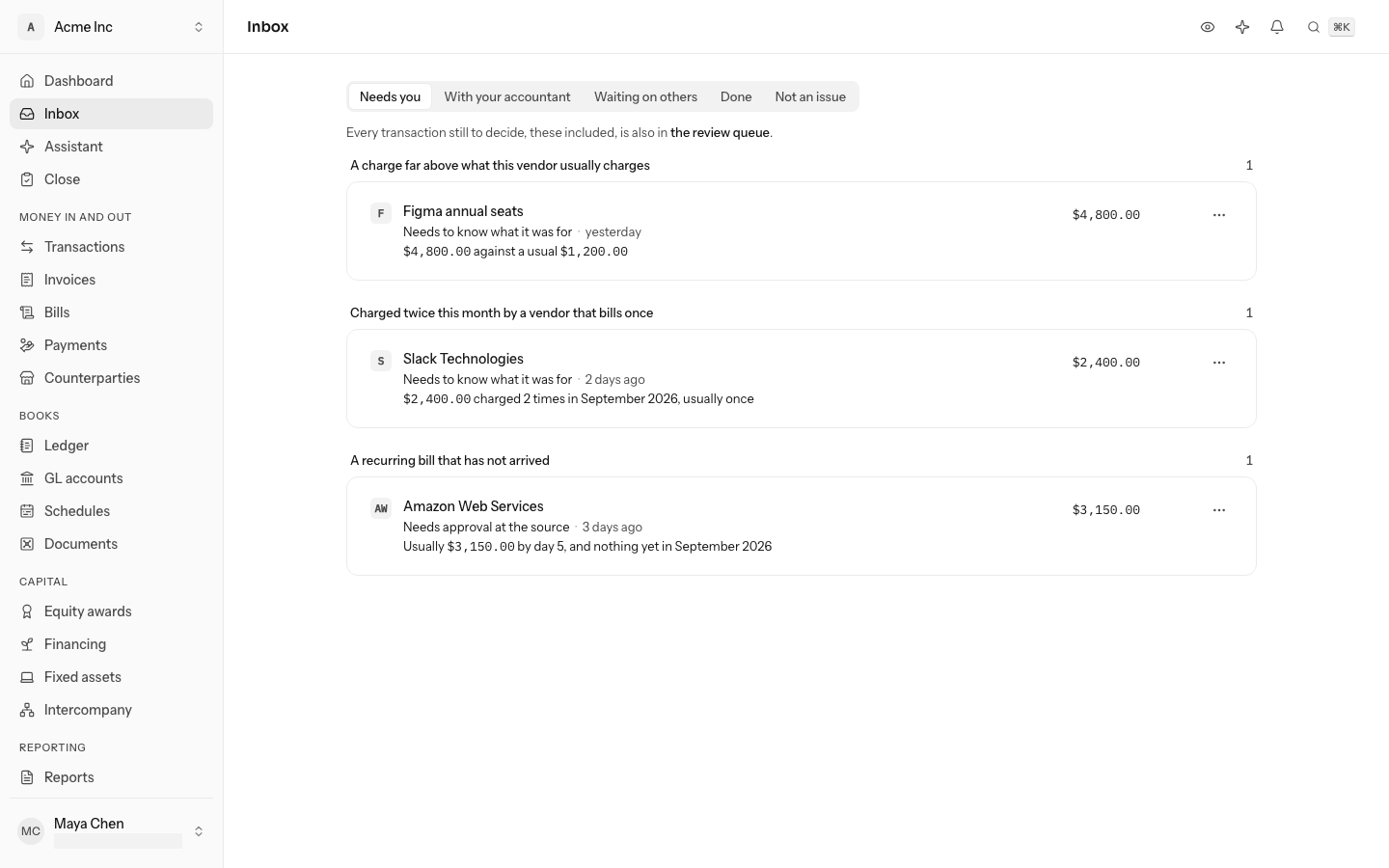This screenshot has width=1389, height=868.
Task: Click the Financing sprout icon
Action: click(x=27, y=644)
